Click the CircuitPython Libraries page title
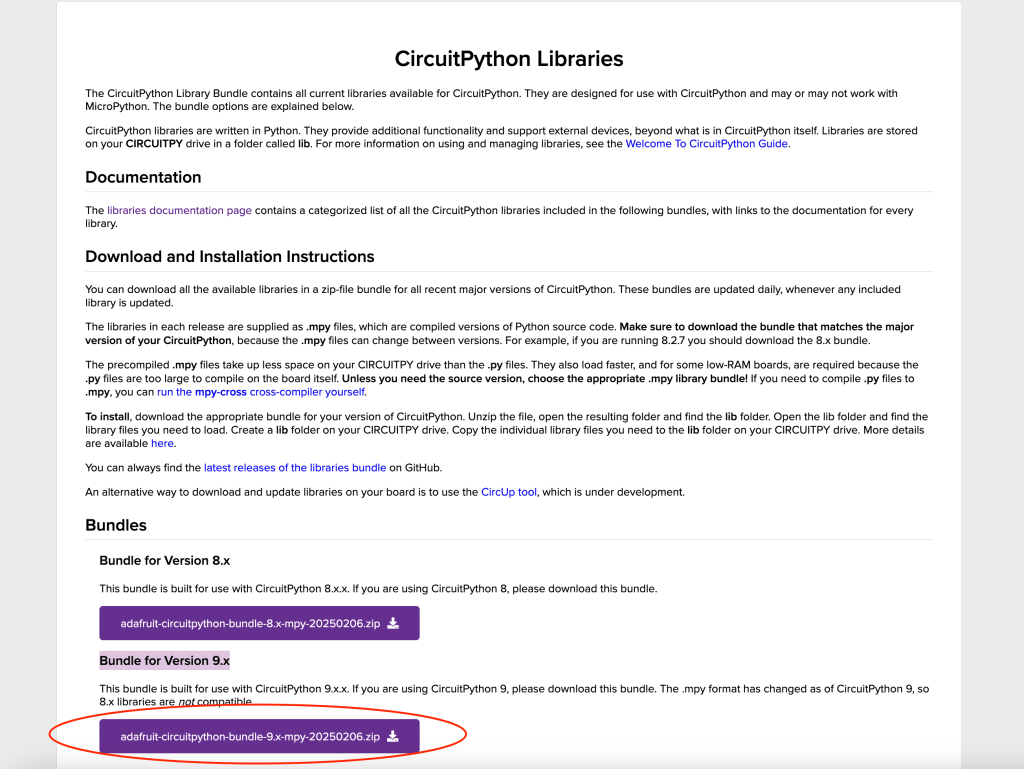1024x769 pixels. click(509, 58)
